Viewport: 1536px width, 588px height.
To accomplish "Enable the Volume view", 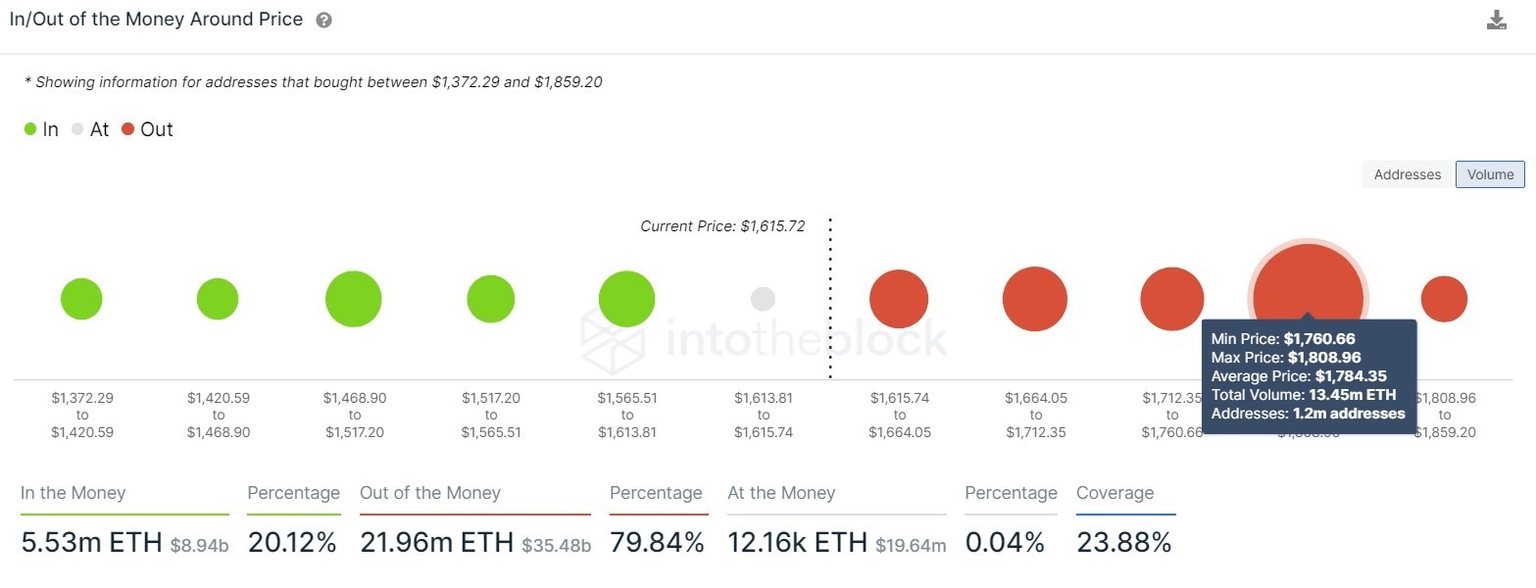I will (1490, 174).
